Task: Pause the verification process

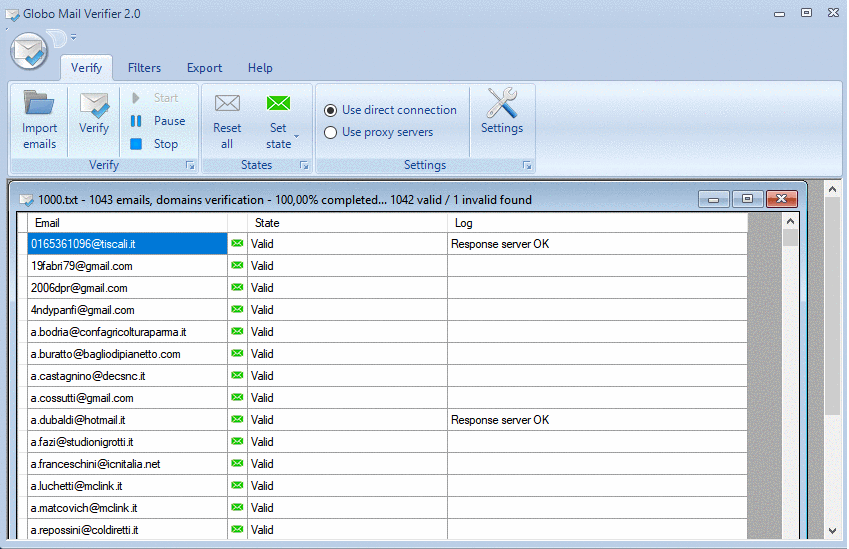Action: pyautogui.click(x=136, y=121)
